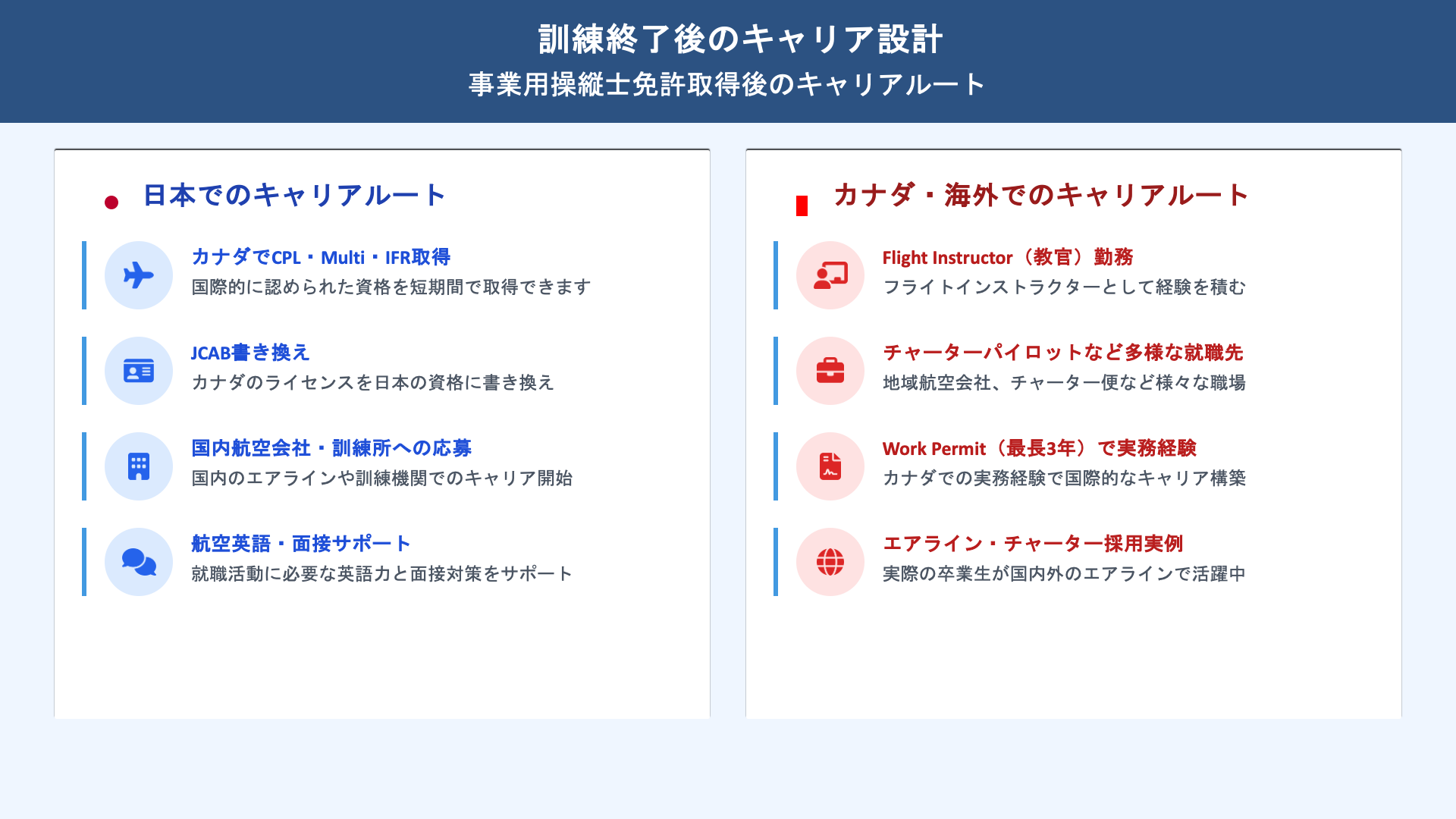The height and width of the screenshot is (819, 1456).
Task: Select the Flight Instructor presenter icon
Action: (829, 275)
